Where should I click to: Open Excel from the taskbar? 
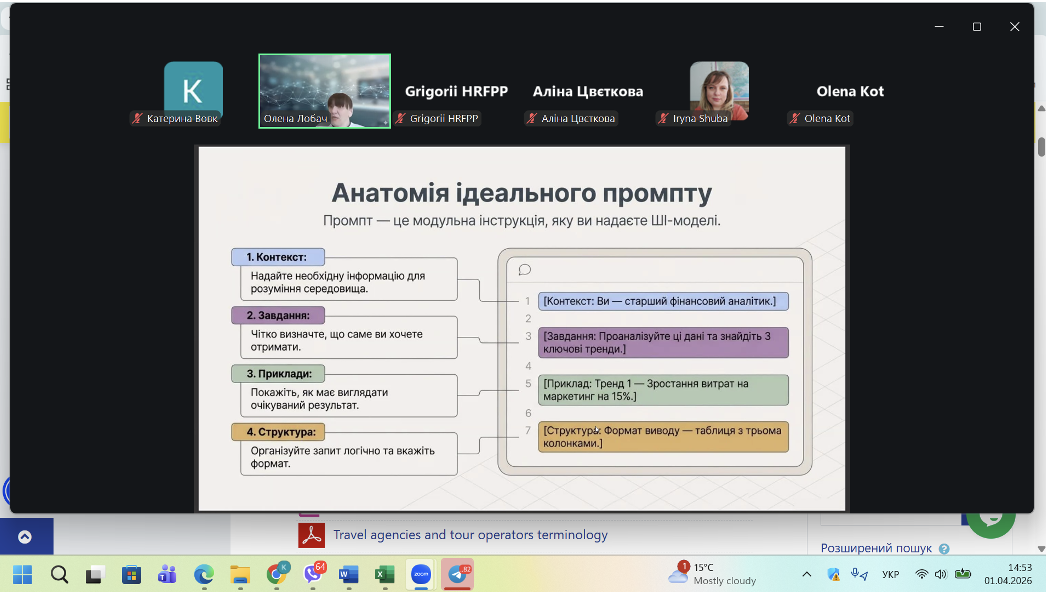click(x=384, y=574)
